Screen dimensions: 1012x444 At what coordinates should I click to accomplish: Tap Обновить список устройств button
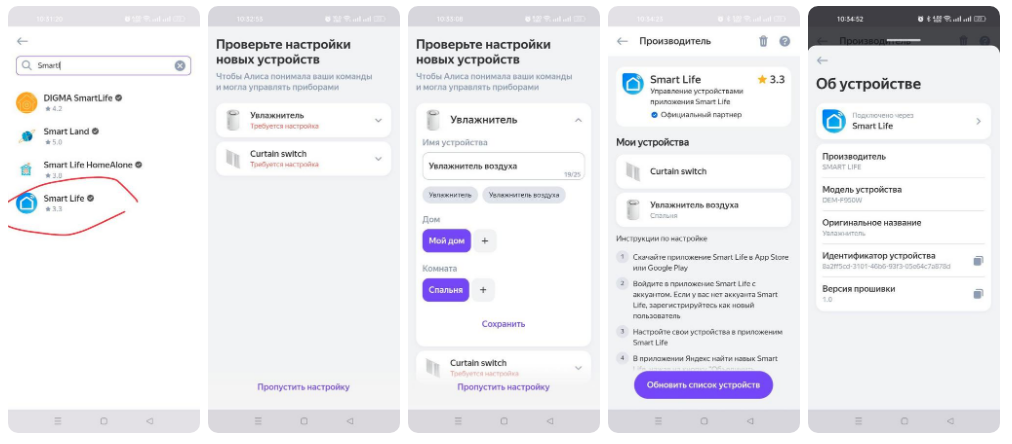(x=703, y=385)
